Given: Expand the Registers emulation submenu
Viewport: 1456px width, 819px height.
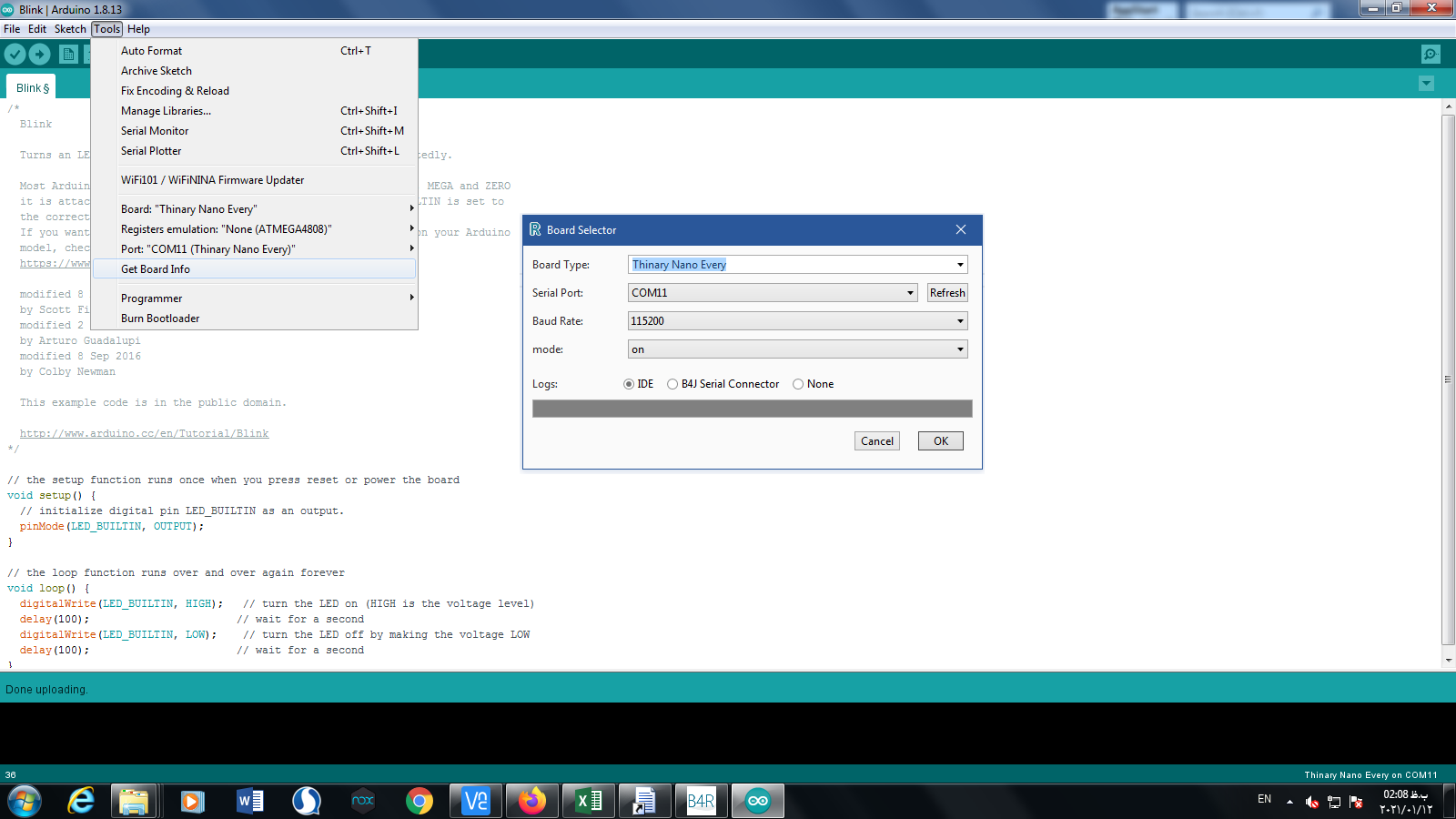Looking at the screenshot, I should tap(255, 229).
